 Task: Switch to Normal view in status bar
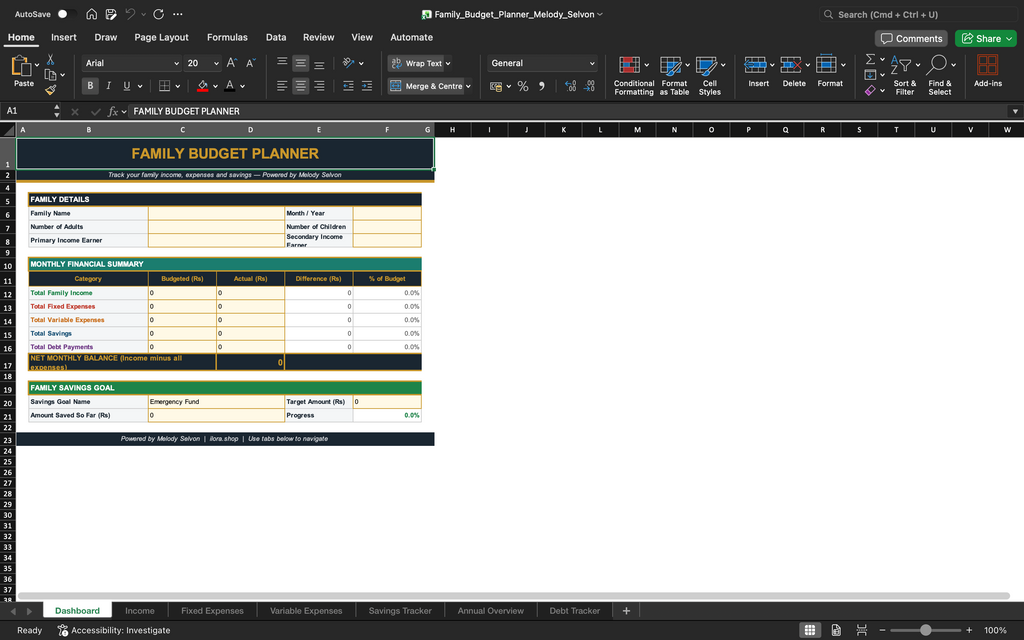pyautogui.click(x=810, y=630)
